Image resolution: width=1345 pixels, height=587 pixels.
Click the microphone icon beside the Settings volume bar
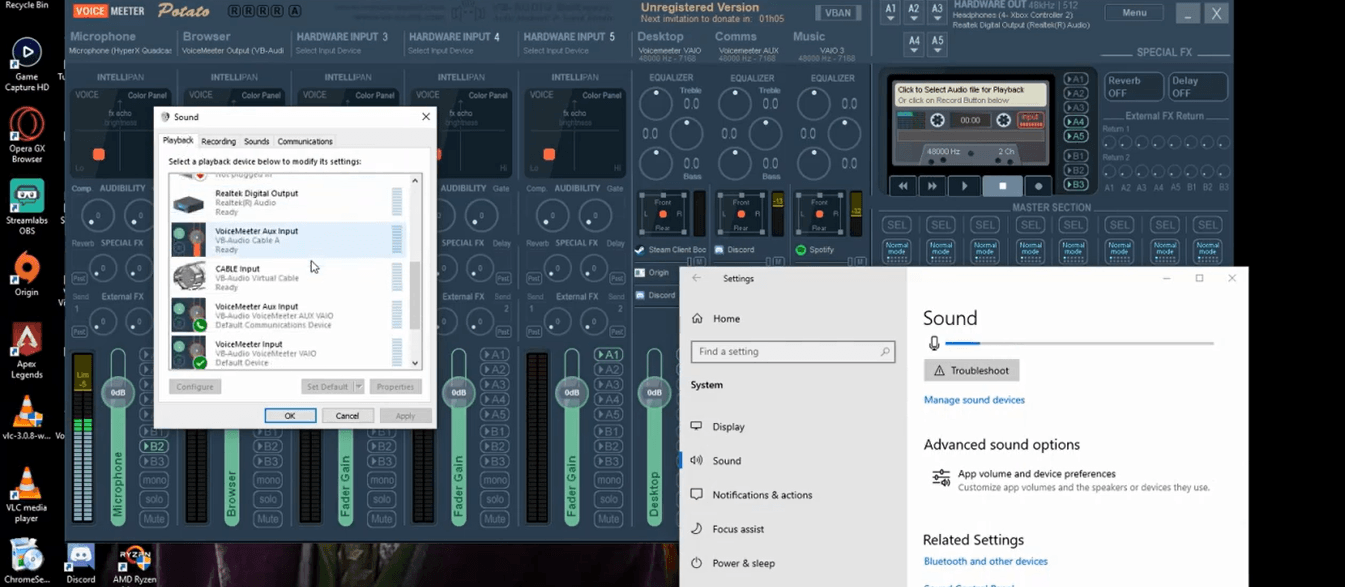[x=934, y=343]
